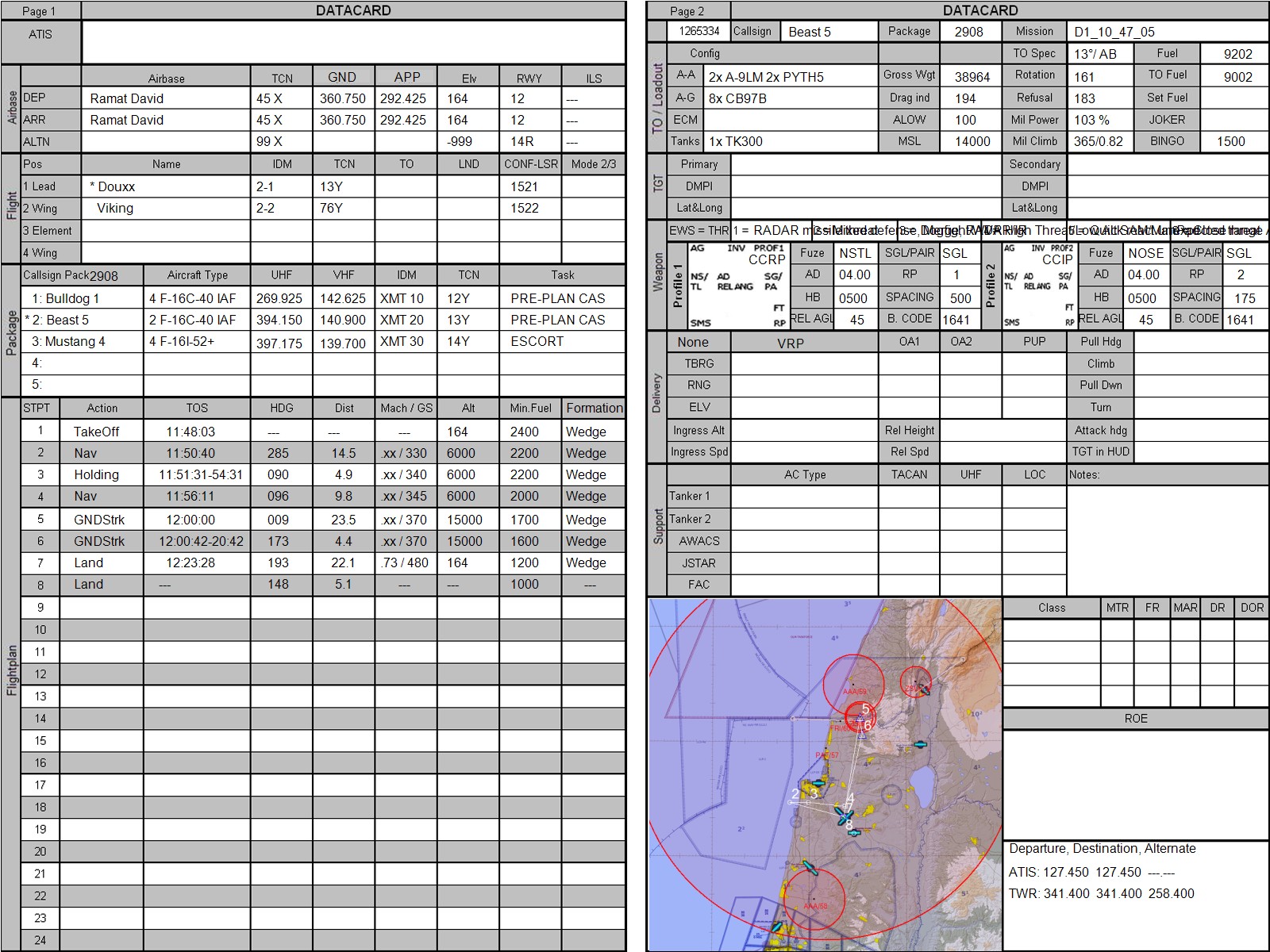
Task: Select DEP airbase 'Ramat David' cell
Action: pos(166,98)
